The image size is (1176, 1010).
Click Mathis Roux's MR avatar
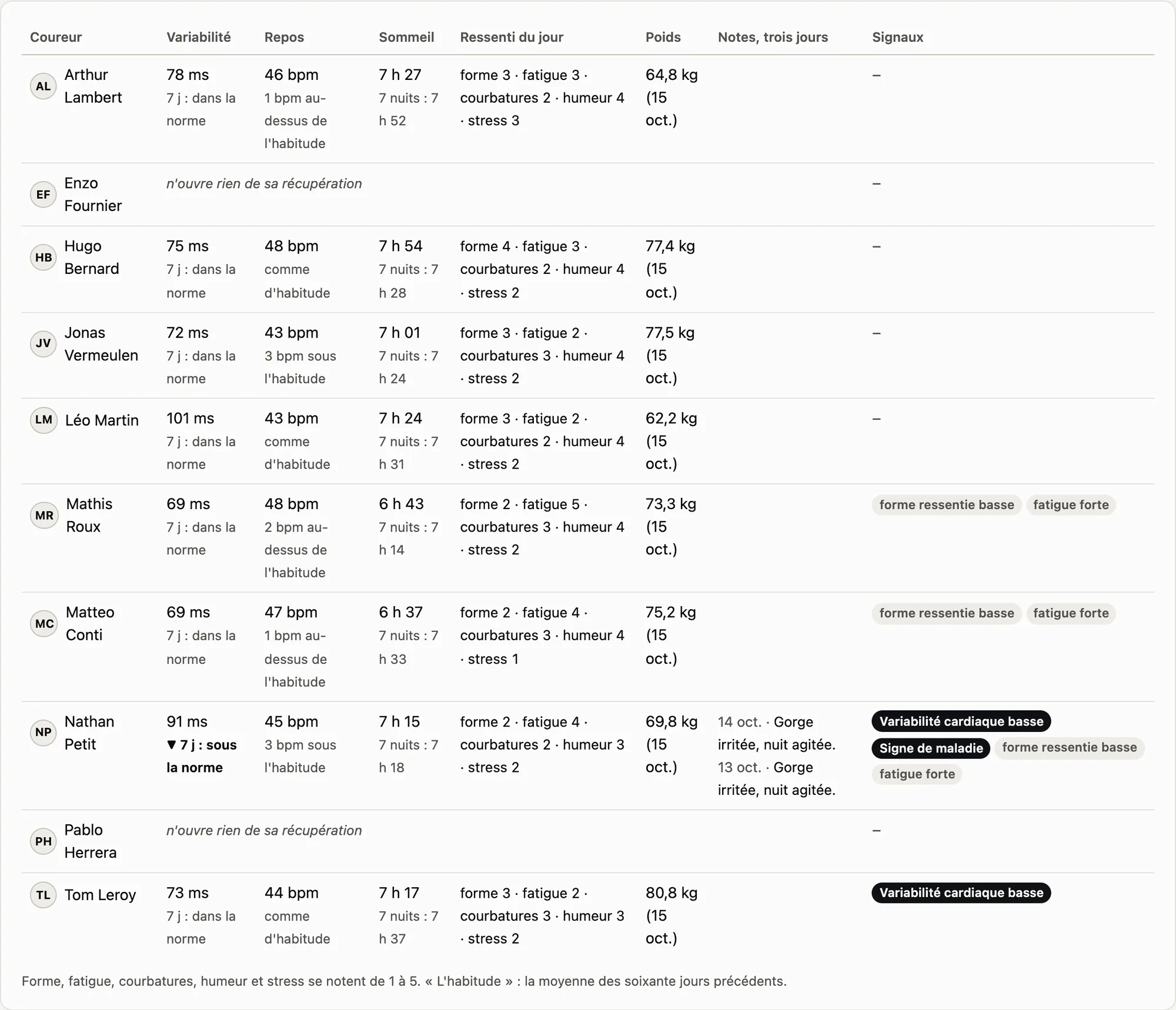(44, 515)
